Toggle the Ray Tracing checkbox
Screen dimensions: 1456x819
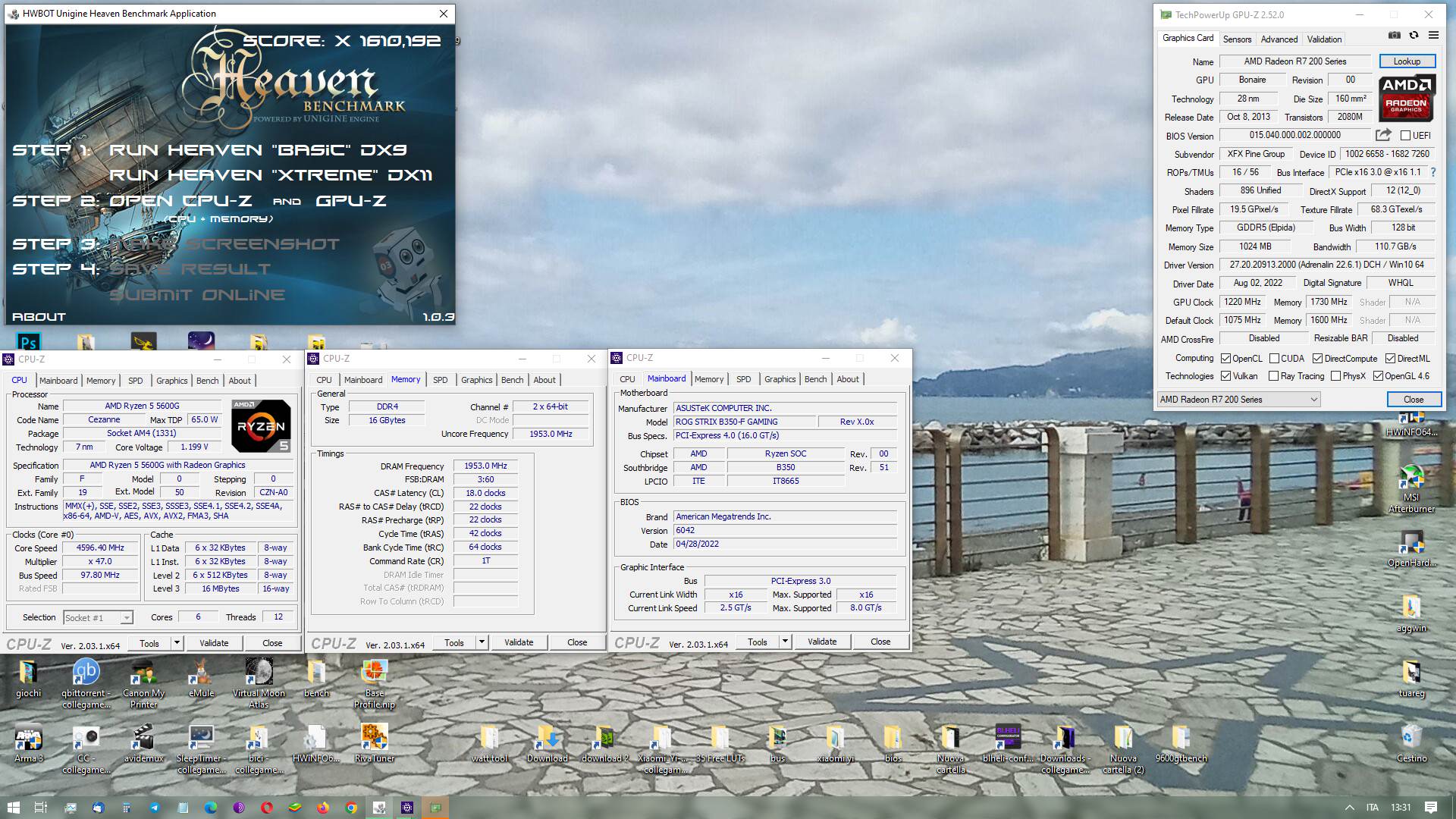pyautogui.click(x=1274, y=376)
